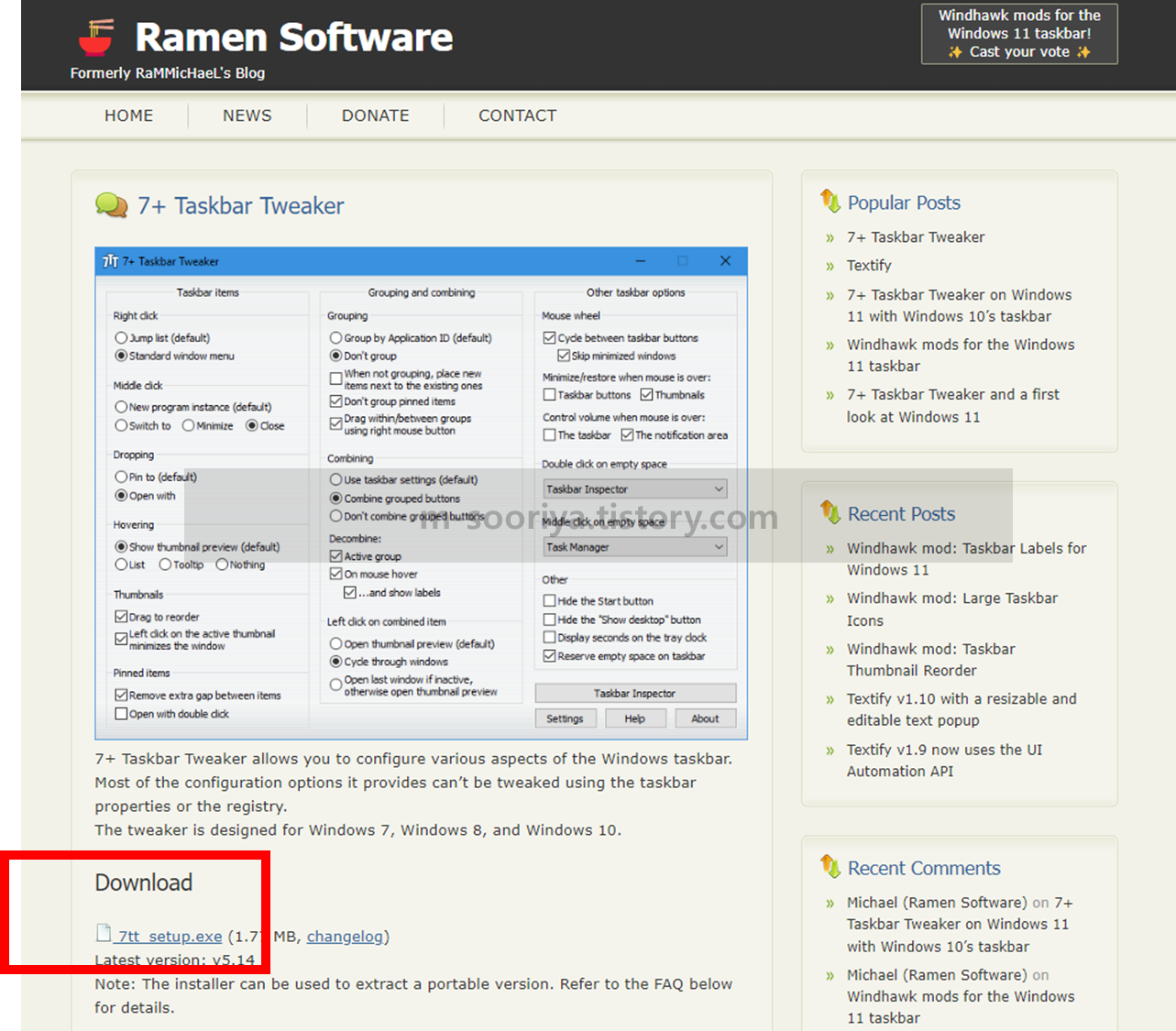Open the NEWS menu item
Screen dimensions: 1176x1031
coord(247,115)
